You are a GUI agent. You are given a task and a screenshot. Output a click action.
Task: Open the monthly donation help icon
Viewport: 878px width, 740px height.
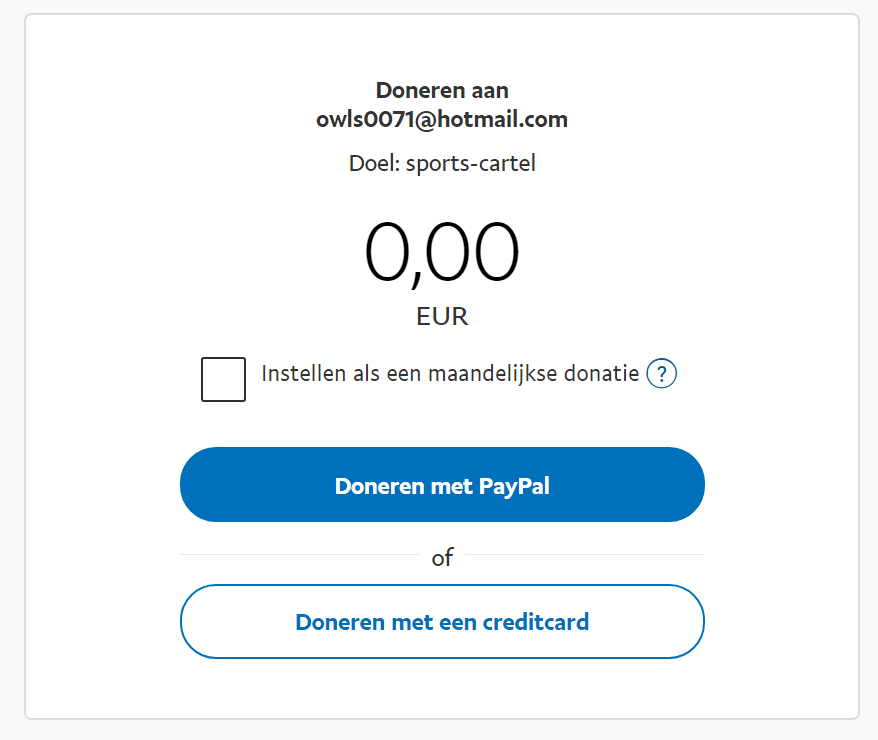(662, 374)
